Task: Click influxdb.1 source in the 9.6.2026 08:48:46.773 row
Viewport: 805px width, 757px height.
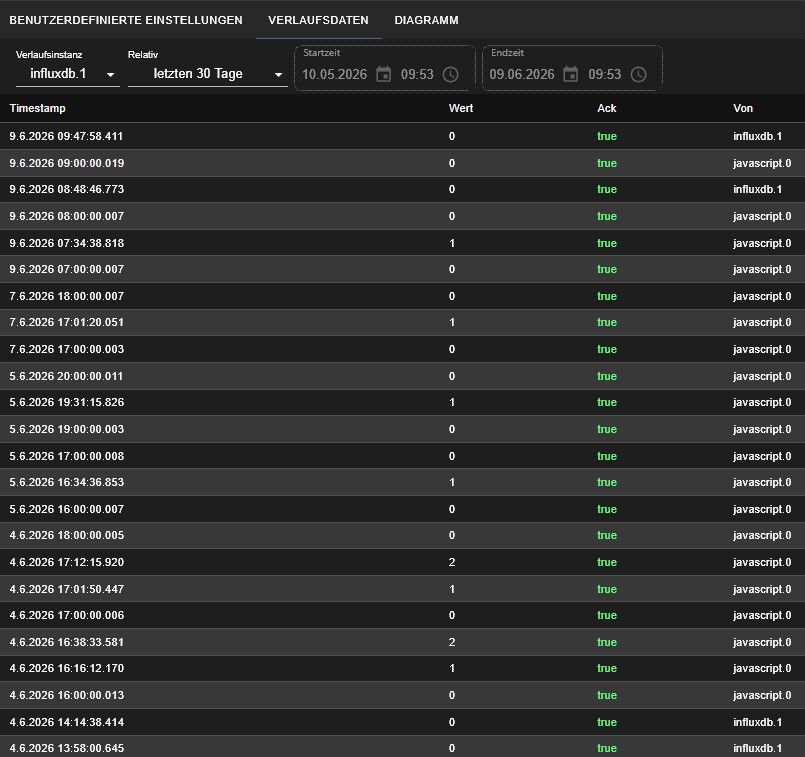Action: click(757, 189)
